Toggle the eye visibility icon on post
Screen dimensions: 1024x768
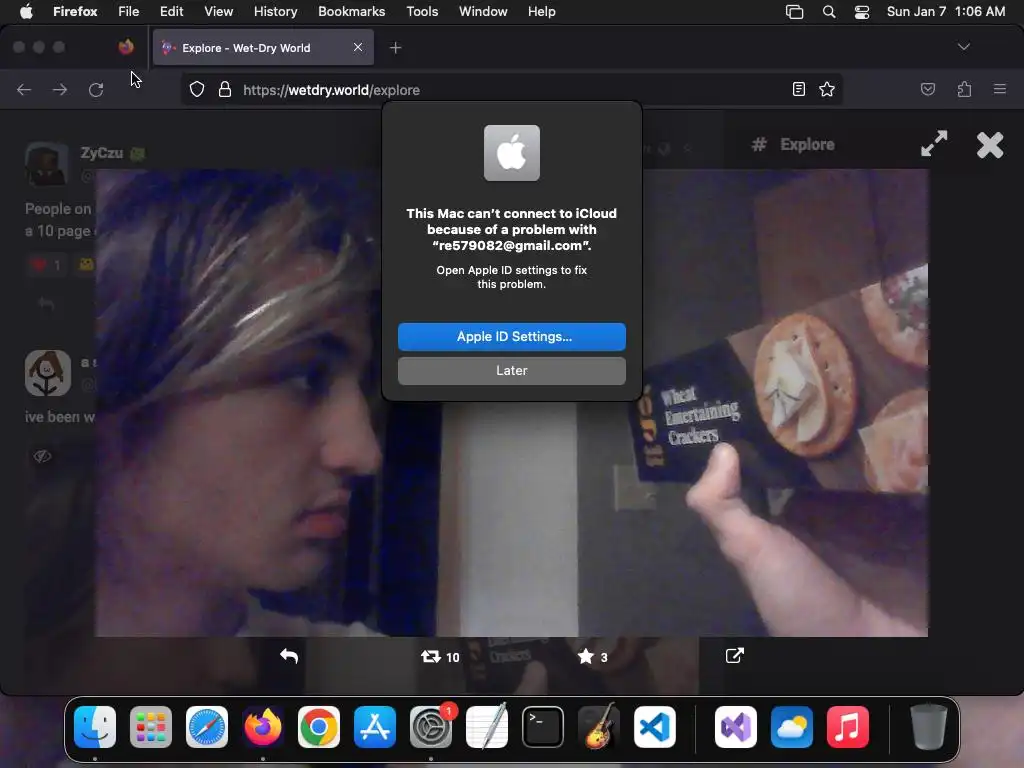[x=42, y=456]
